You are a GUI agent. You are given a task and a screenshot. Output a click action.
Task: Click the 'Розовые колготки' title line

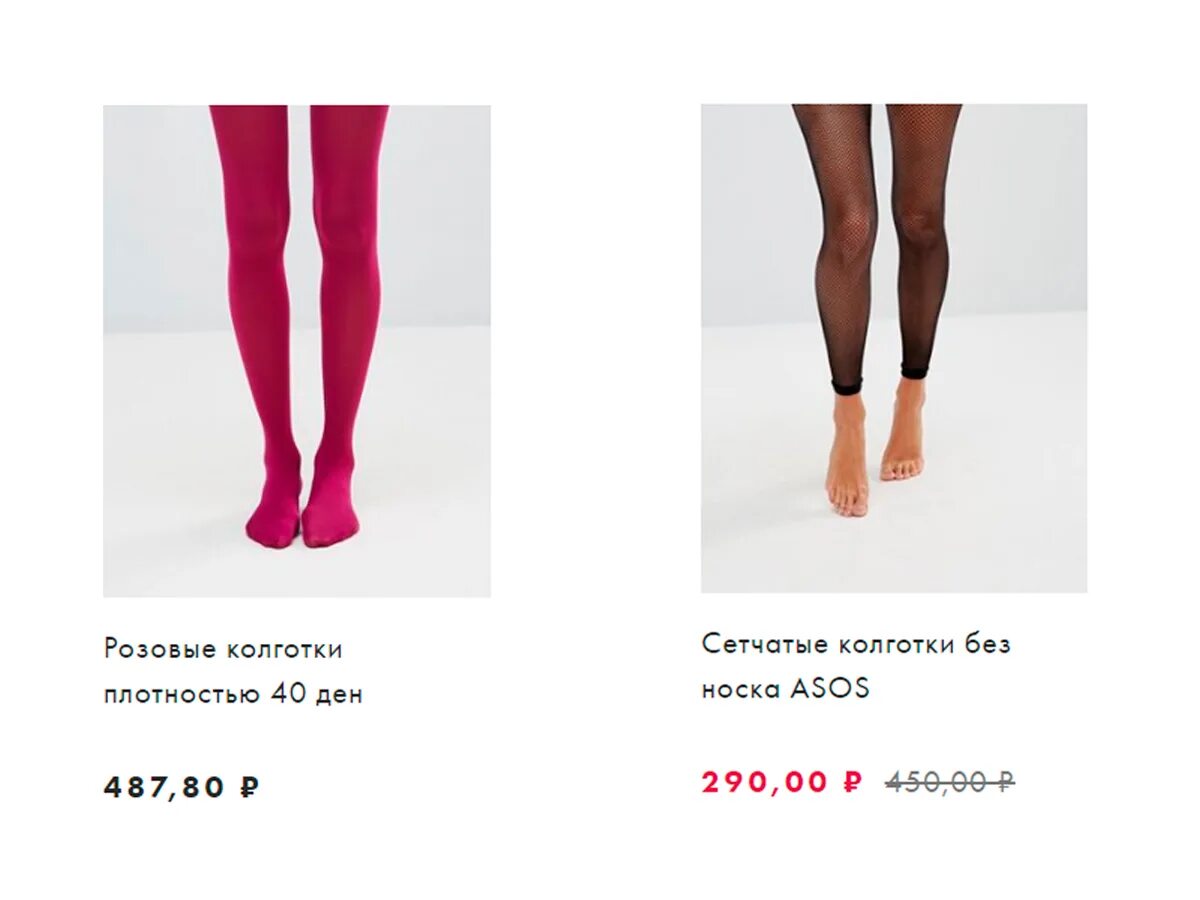click(x=223, y=649)
